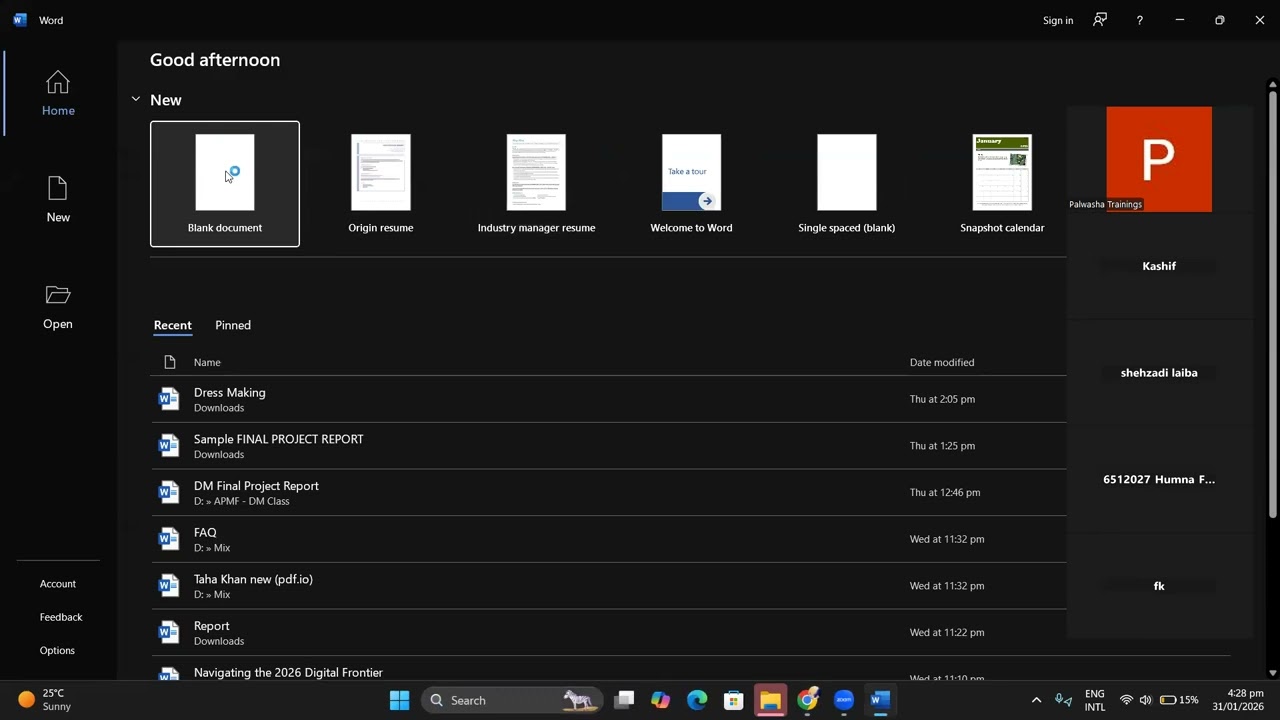This screenshot has width=1280, height=720.
Task: Open the Wi-Fi network tray icon
Action: coord(1126,700)
